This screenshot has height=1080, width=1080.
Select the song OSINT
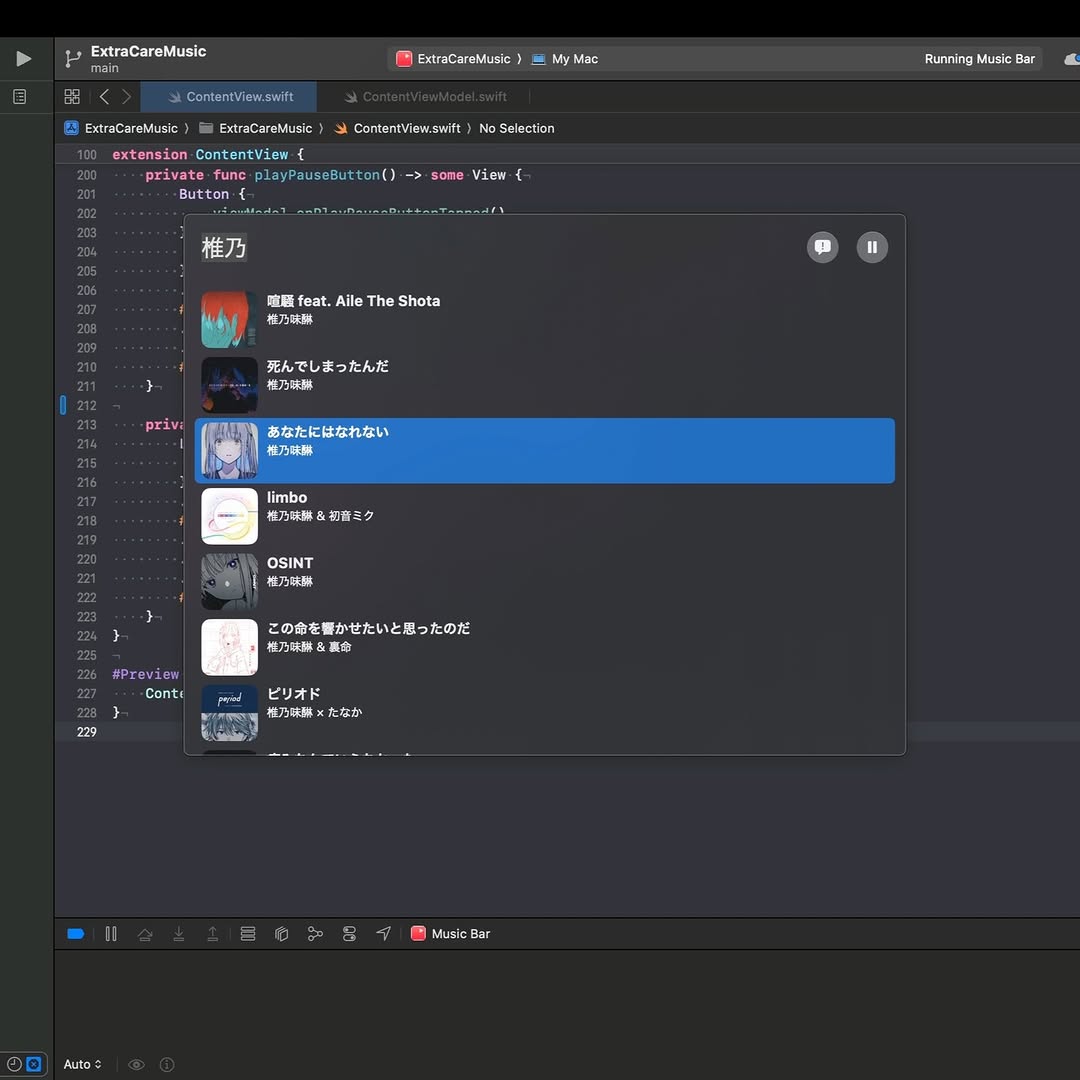pos(544,581)
